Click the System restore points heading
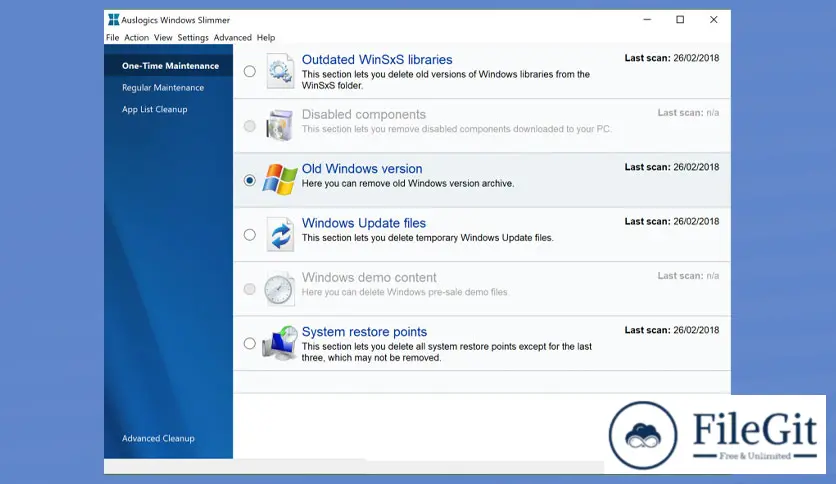 pyautogui.click(x=364, y=332)
